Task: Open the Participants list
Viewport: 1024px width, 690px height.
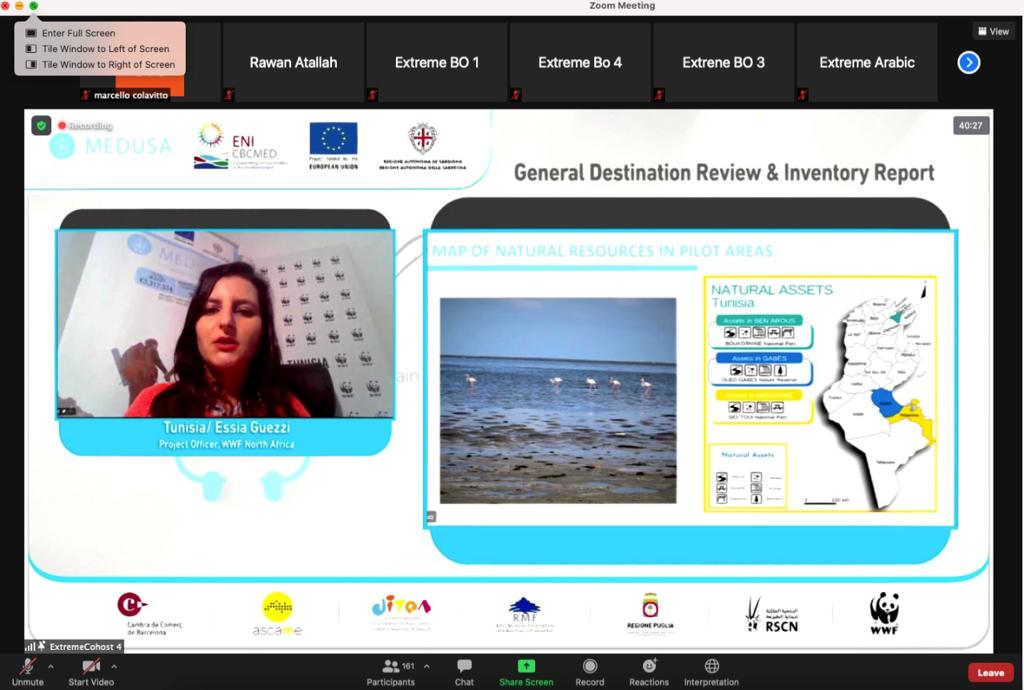Action: [390, 667]
